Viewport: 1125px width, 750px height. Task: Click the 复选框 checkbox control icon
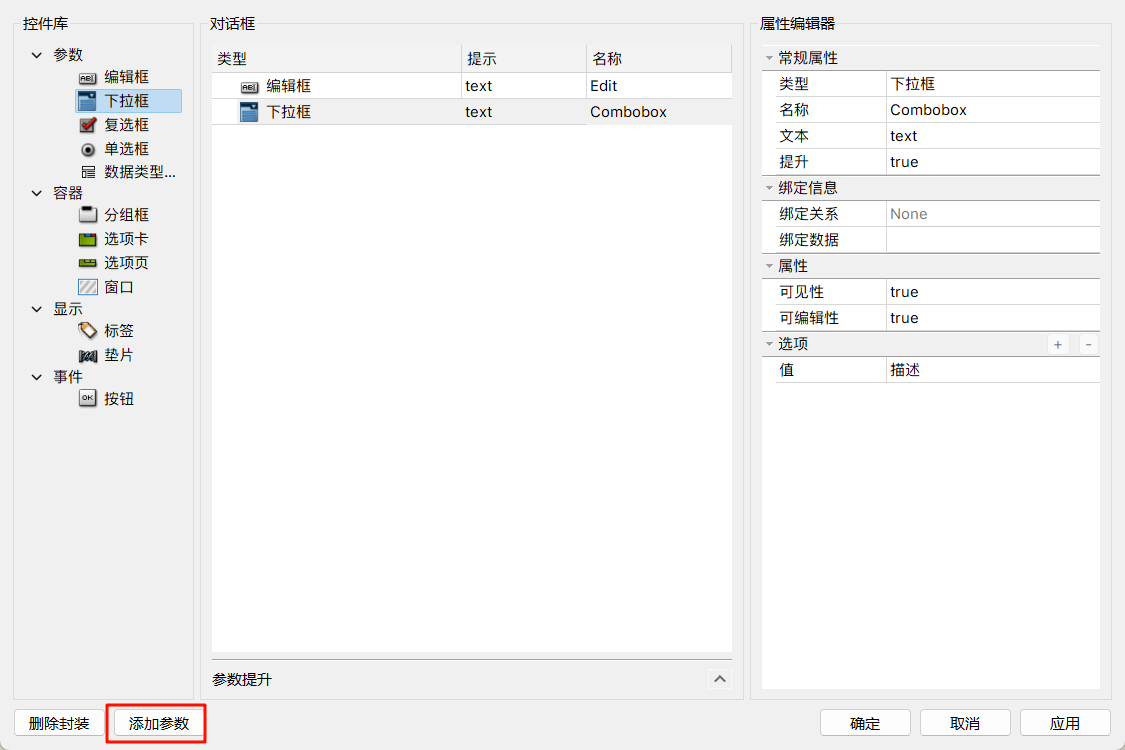[x=88, y=125]
